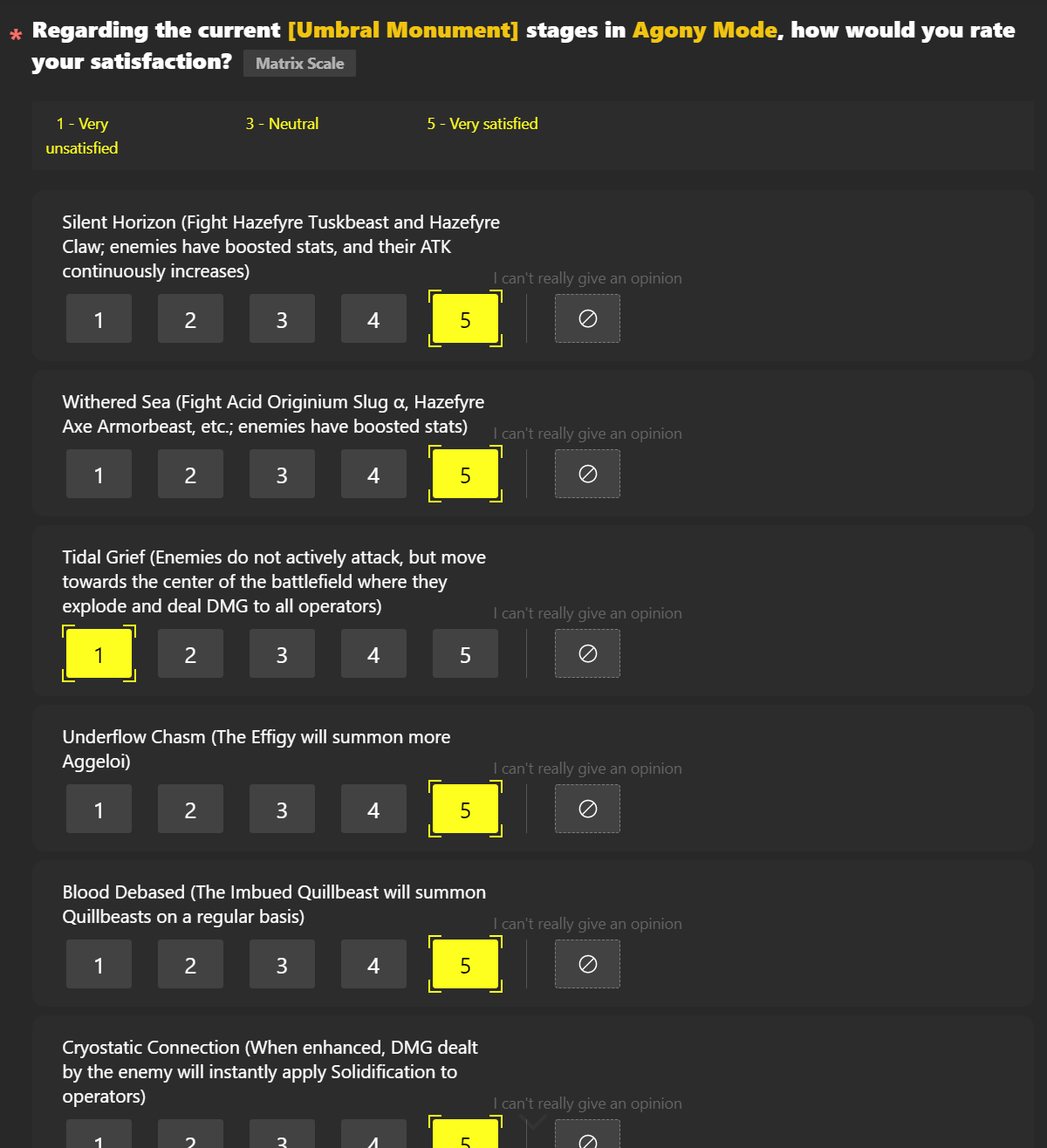Screen dimensions: 1047x1148
Task: Rate Blood Debased as 4
Action: coord(373,964)
